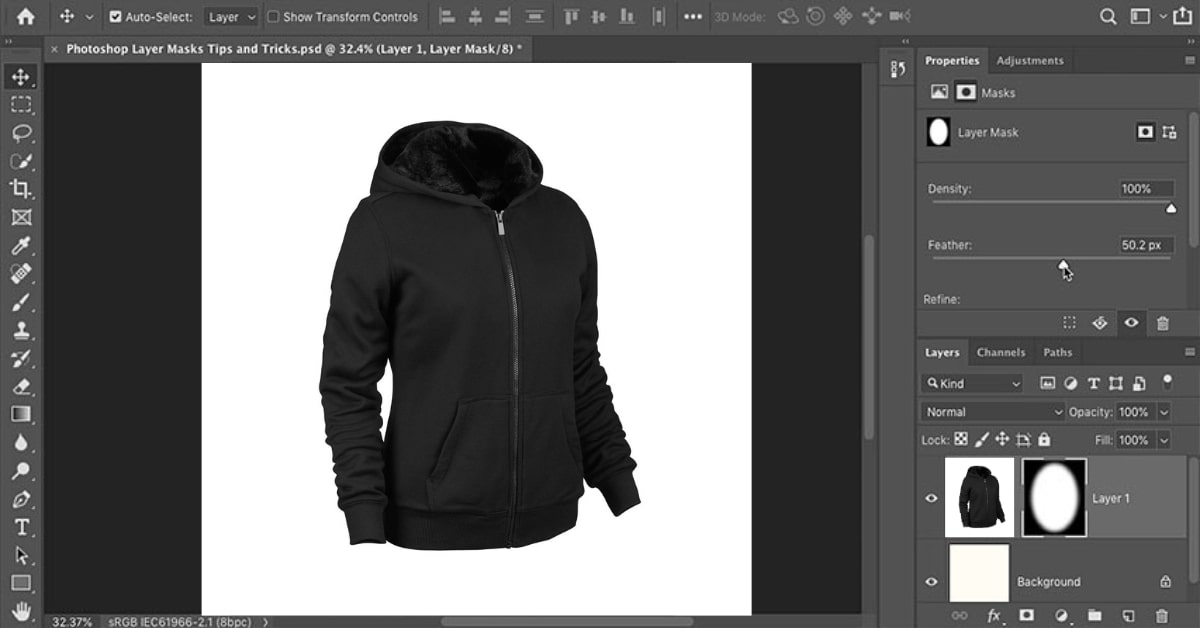The image size is (1200, 628).
Task: Select the Rectangular Marquee tool
Action: [21, 104]
